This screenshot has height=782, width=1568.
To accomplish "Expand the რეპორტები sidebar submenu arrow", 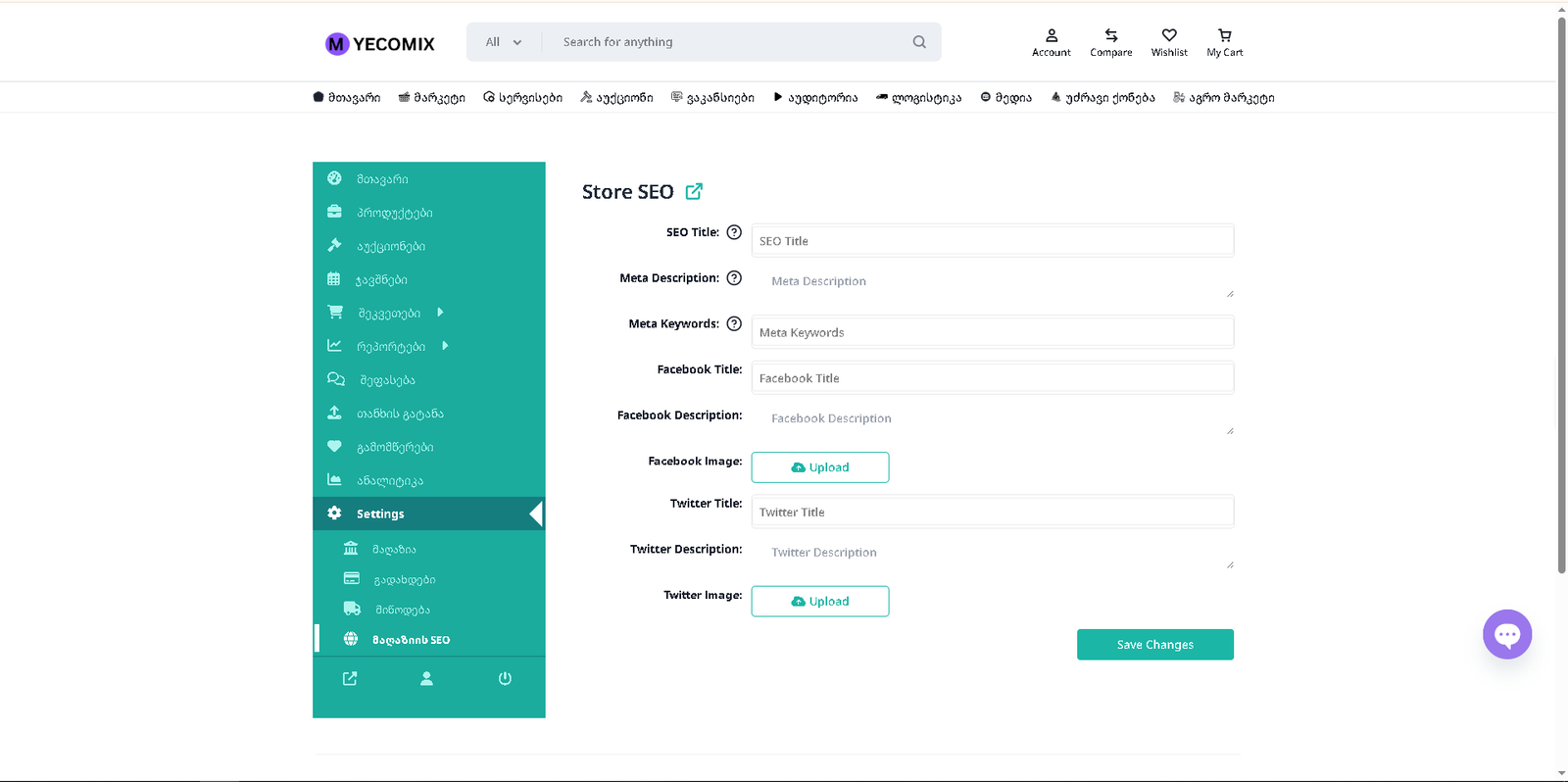I will 445,346.
